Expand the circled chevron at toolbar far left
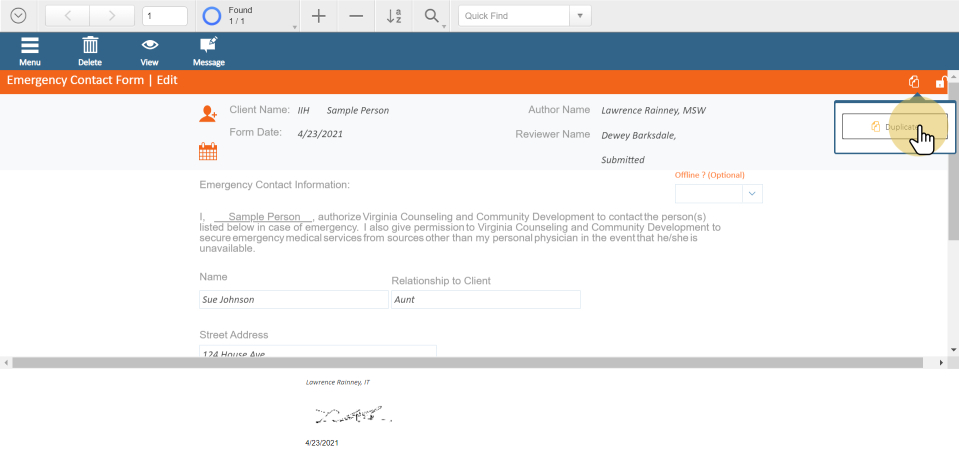This screenshot has width=959, height=456. 18,16
